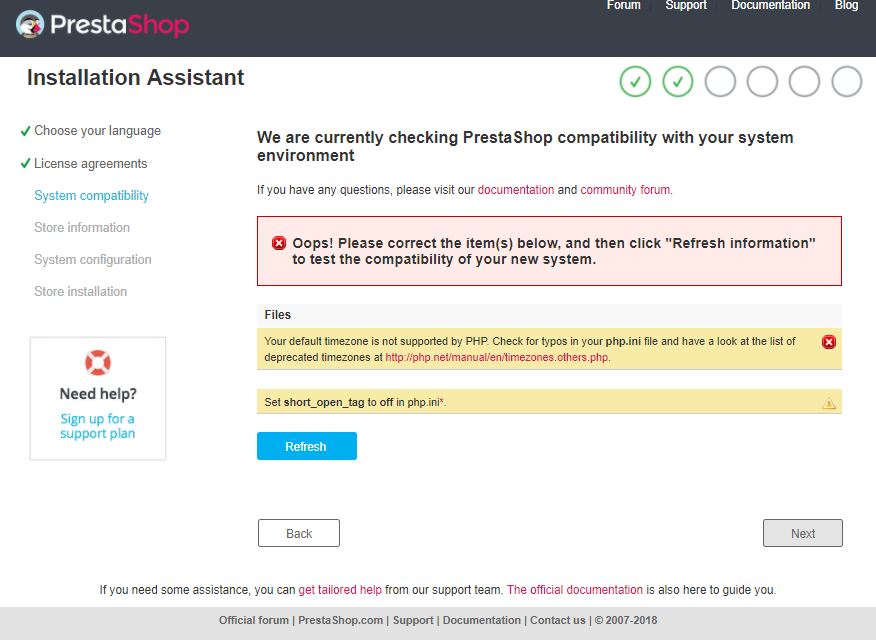This screenshot has width=876, height=640.
Task: Click the last empty step circle
Action: (846, 81)
